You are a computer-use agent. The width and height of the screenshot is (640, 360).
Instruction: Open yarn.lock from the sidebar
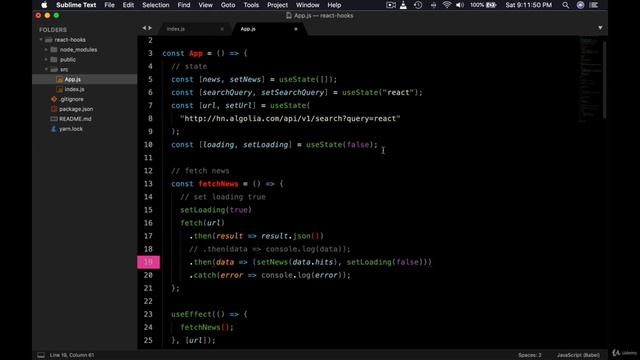click(x=71, y=129)
